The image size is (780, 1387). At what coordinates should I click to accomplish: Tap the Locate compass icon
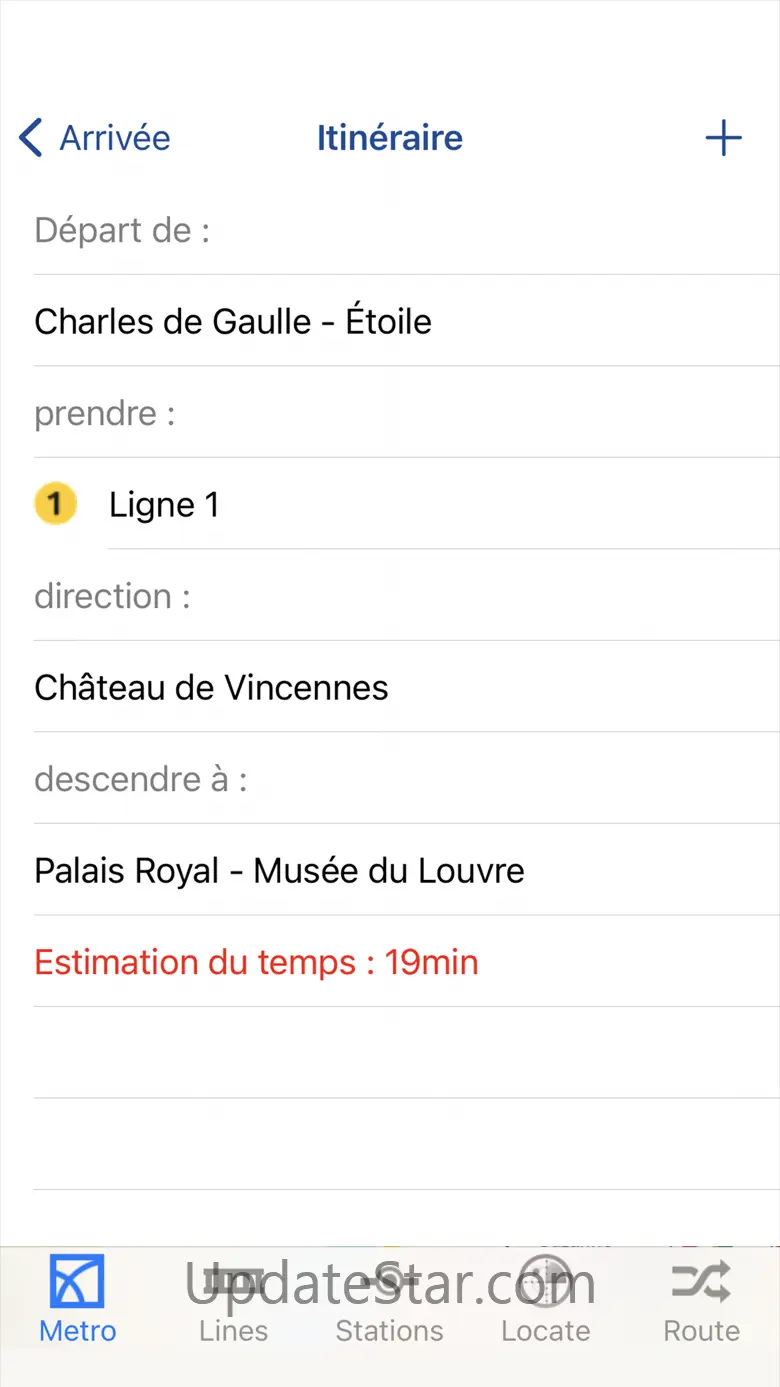[x=545, y=1281]
